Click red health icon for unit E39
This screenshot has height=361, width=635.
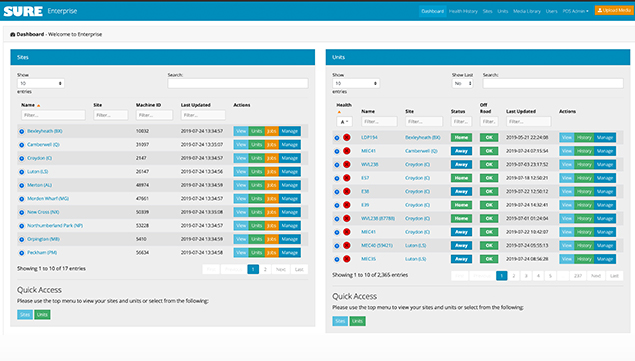pyautogui.click(x=347, y=205)
